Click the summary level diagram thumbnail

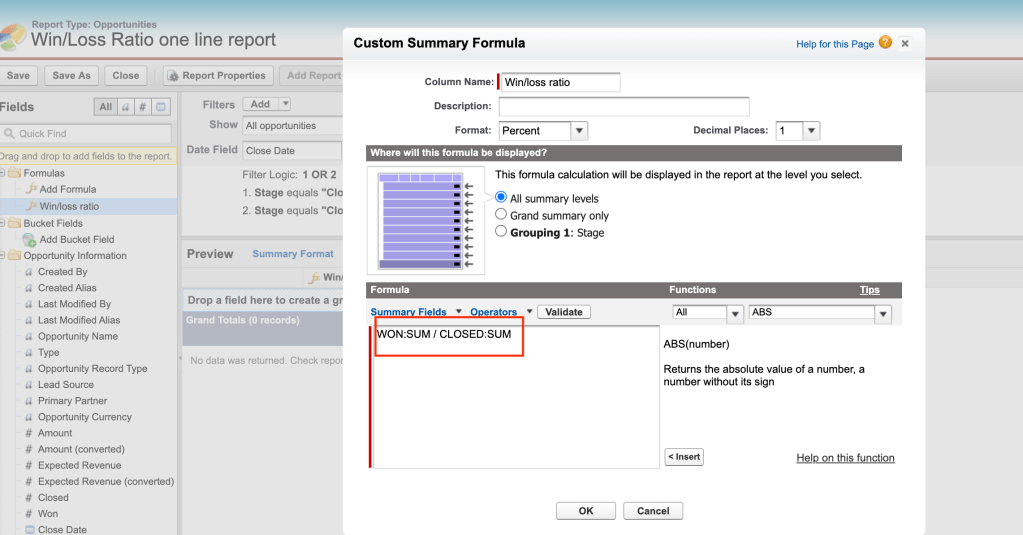426,221
